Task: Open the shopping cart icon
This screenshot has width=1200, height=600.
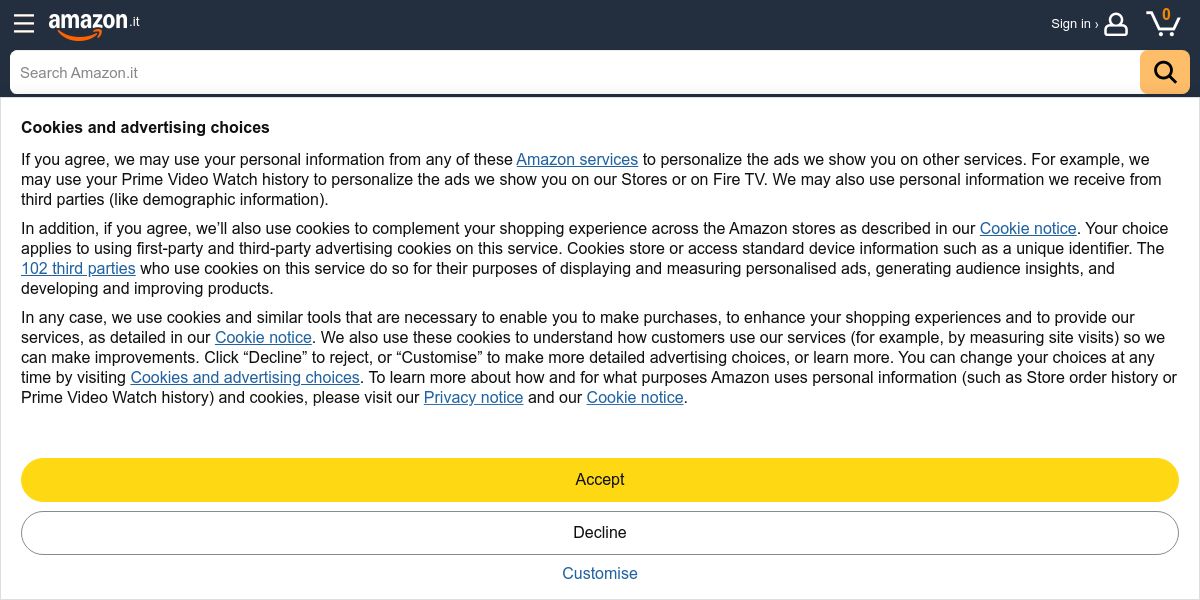Action: coord(1162,26)
